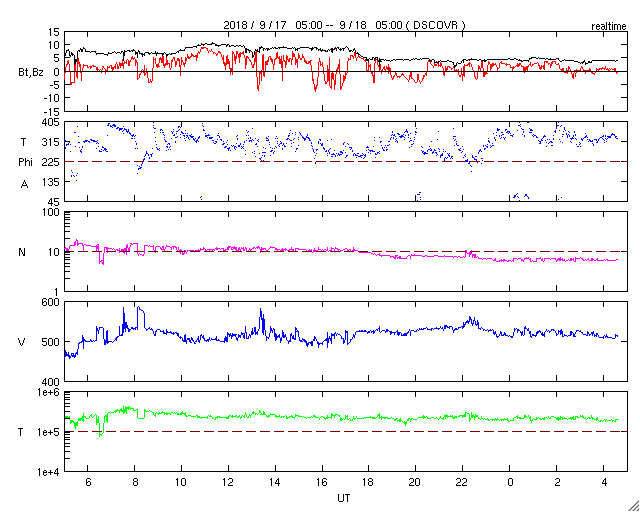Click the 'UT' x-axis label
This screenshot has height=512, width=640.
[344, 498]
